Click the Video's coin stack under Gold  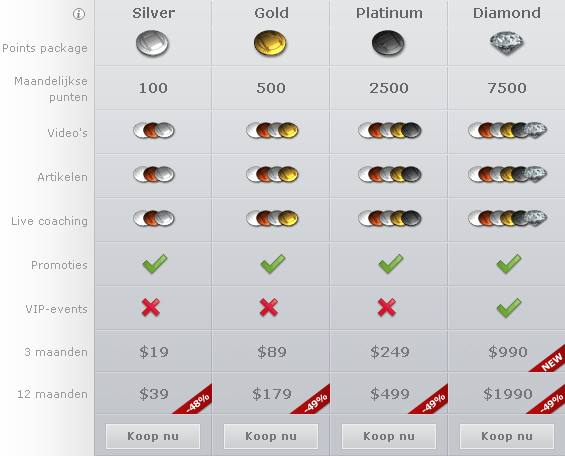click(x=272, y=130)
